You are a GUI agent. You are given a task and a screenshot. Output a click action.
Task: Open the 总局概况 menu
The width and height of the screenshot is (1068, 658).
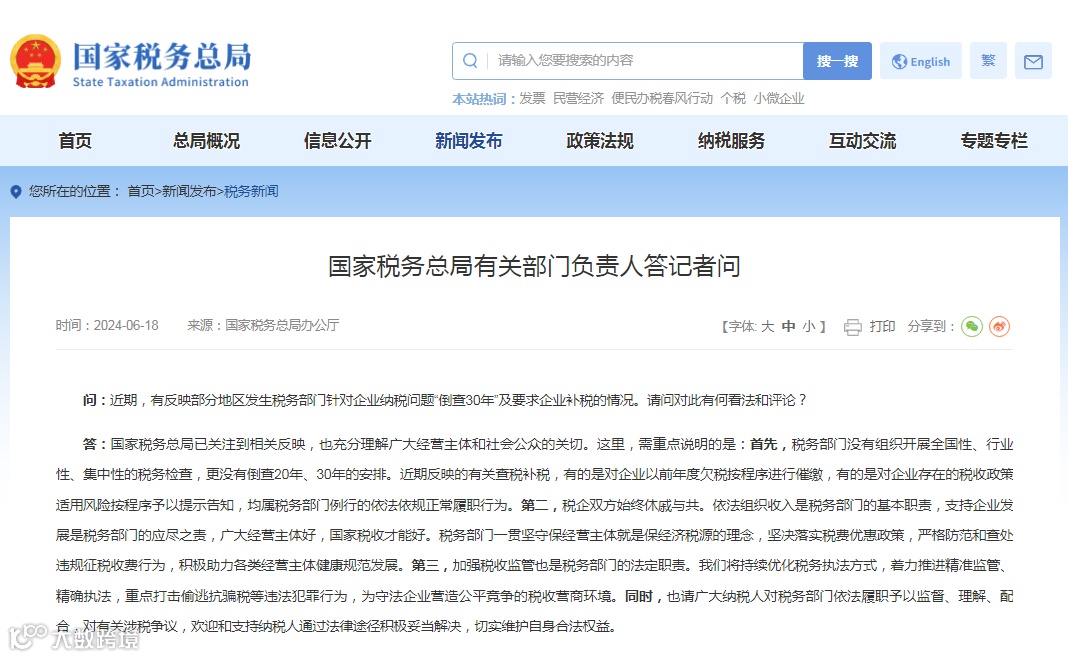[x=206, y=141]
